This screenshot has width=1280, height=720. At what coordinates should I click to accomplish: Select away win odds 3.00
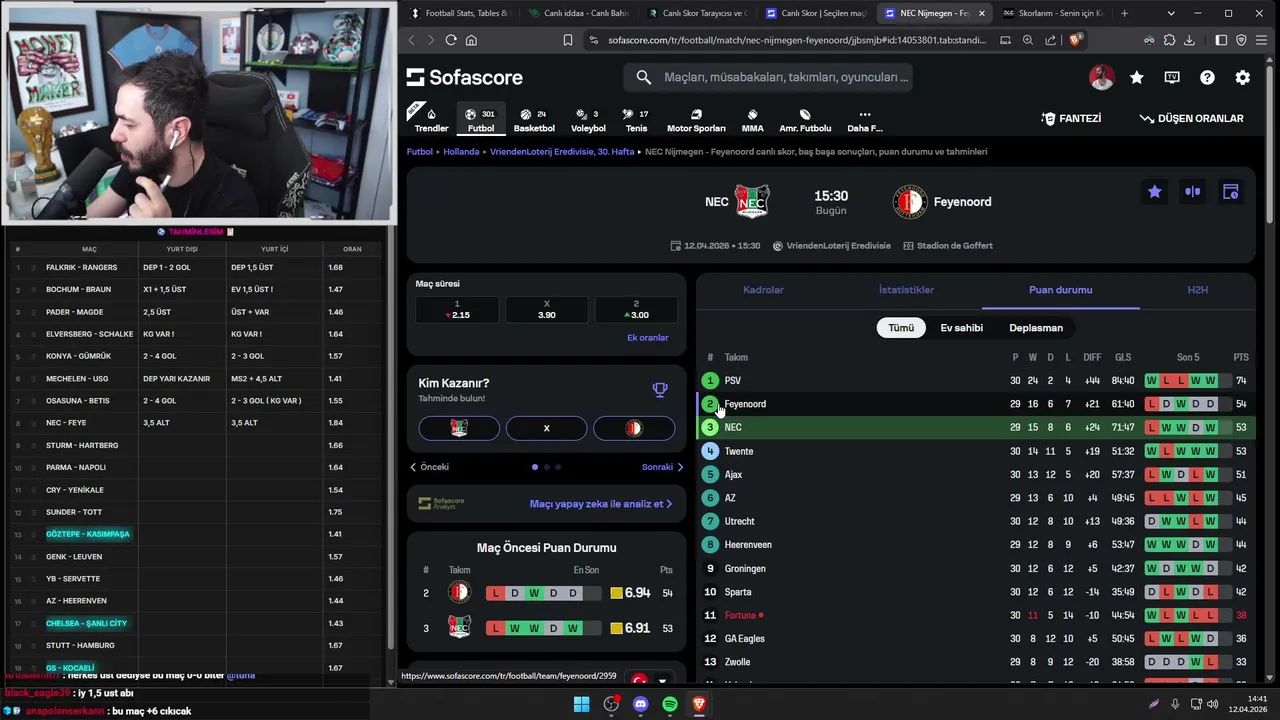[636, 310]
